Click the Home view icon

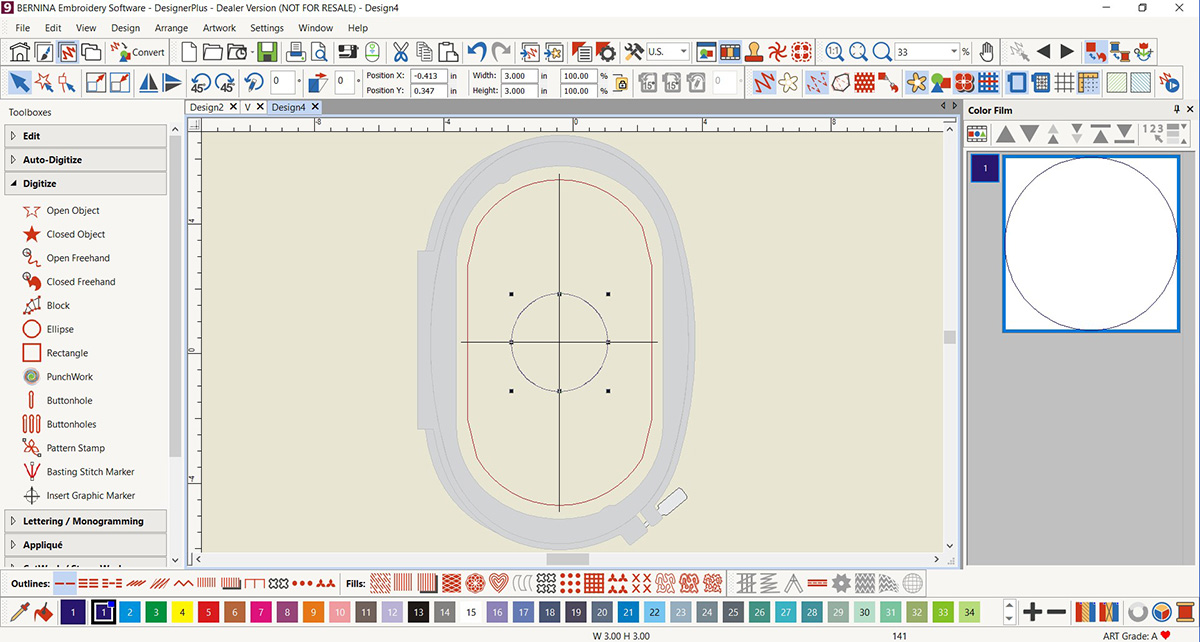(x=21, y=51)
